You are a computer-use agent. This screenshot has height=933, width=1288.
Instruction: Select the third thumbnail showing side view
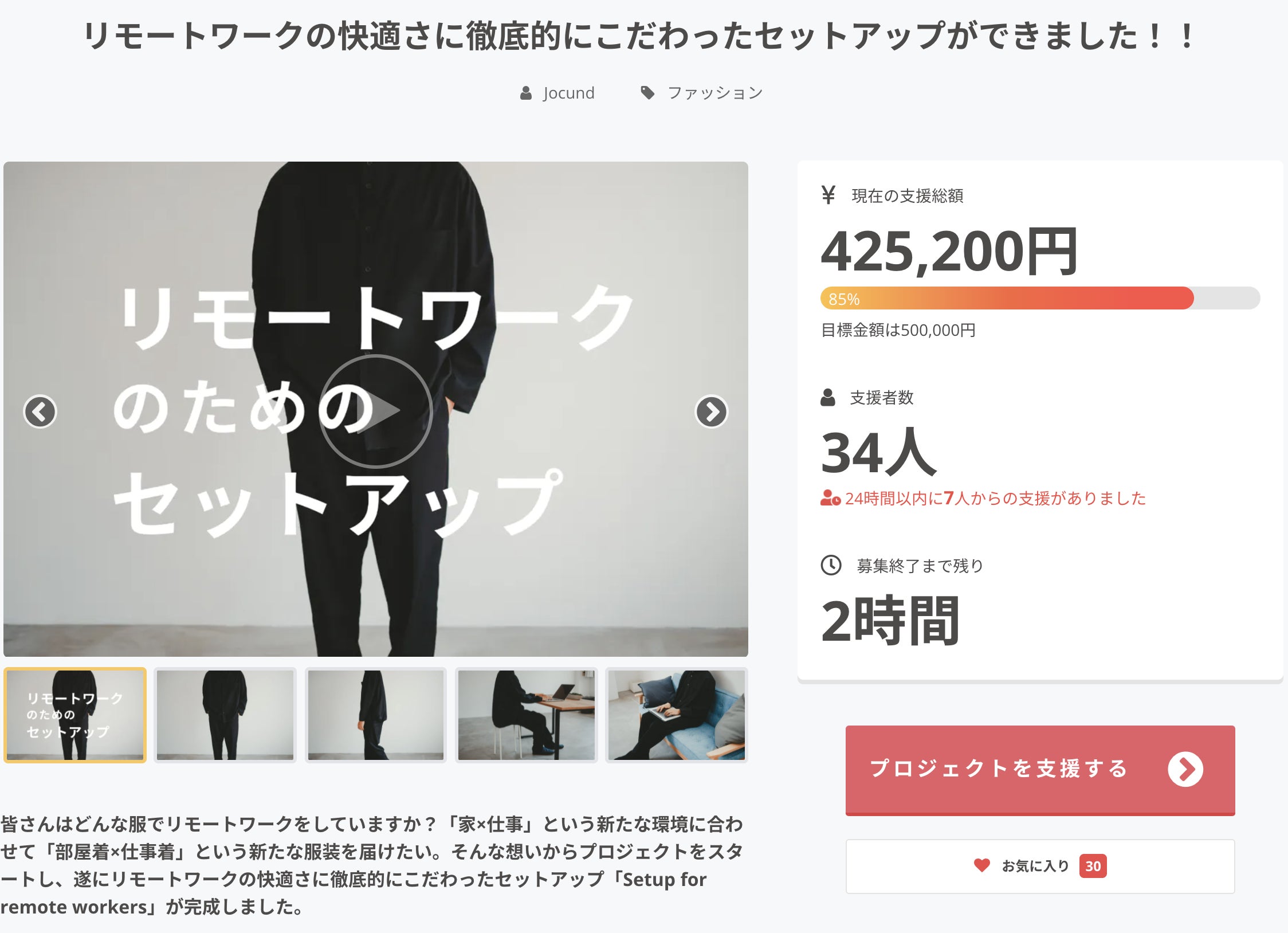pos(375,715)
